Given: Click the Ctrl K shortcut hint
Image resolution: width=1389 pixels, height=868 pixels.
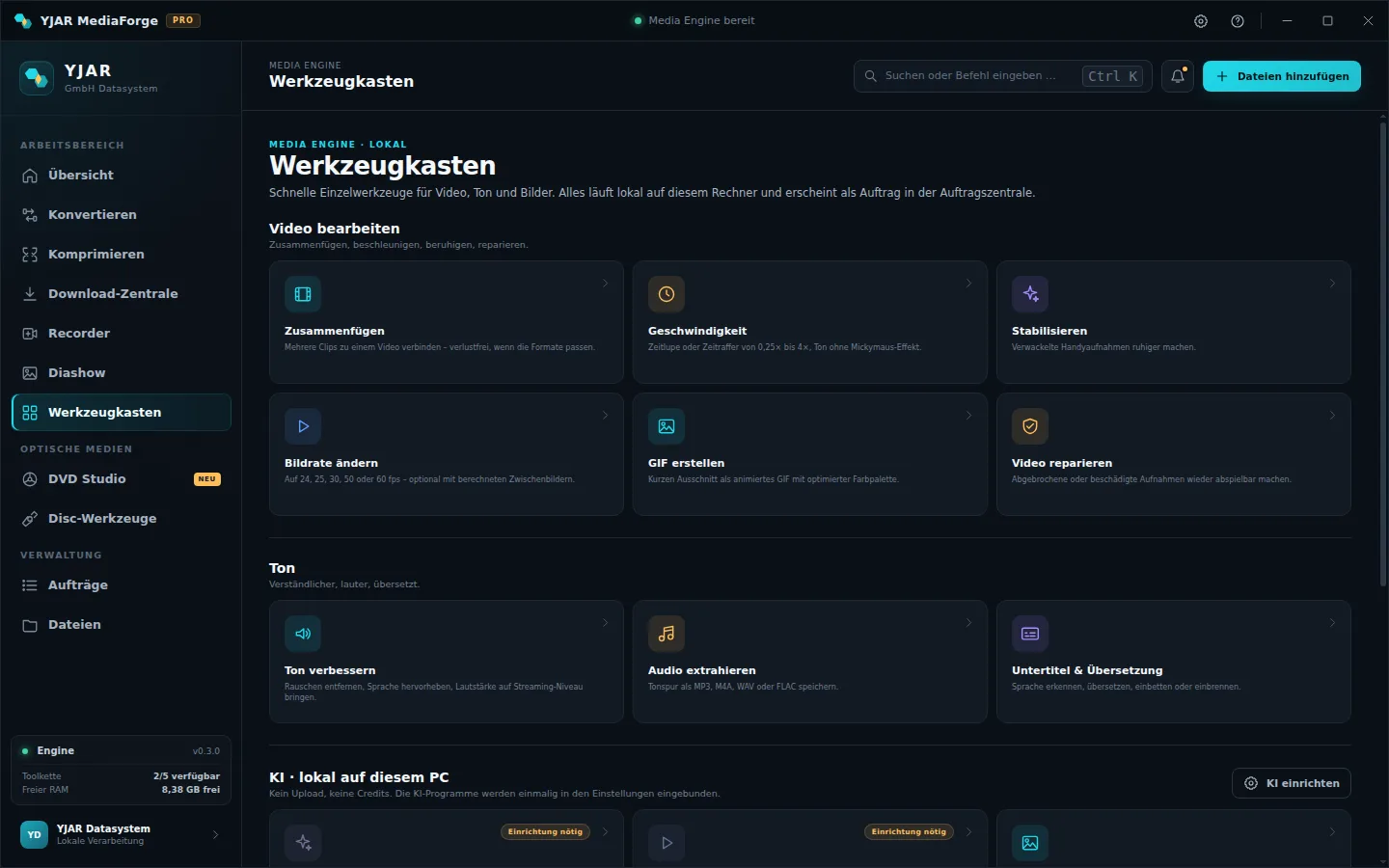Looking at the screenshot, I should click(x=1113, y=76).
